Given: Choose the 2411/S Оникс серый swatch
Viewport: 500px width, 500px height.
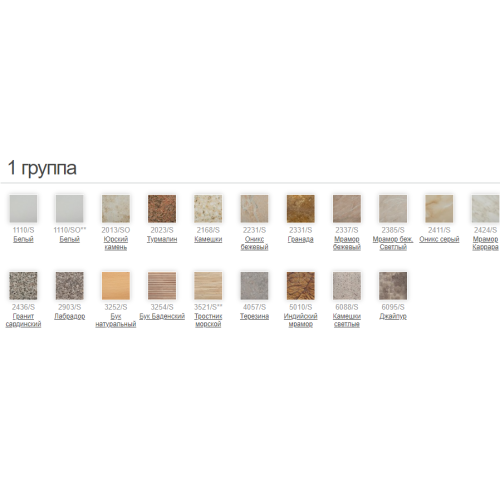Looking at the screenshot, I should click(439, 209).
